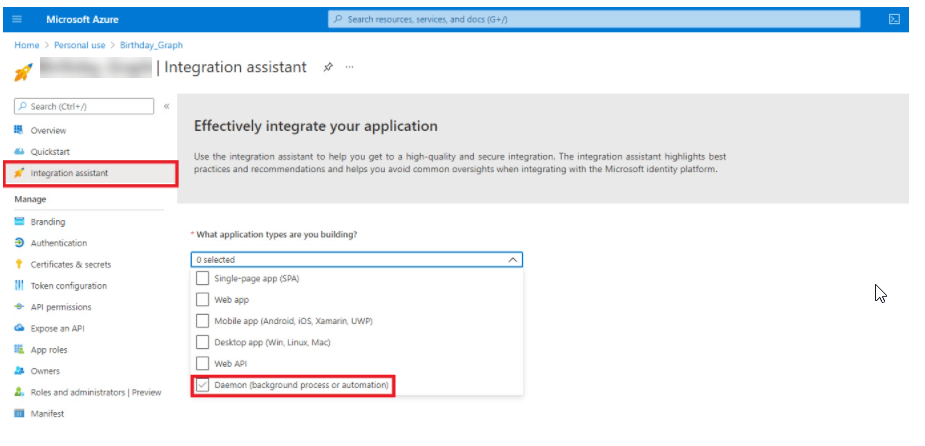This screenshot has height=446, width=925.
Task: Open Certificates & secrets
Action: (x=71, y=264)
